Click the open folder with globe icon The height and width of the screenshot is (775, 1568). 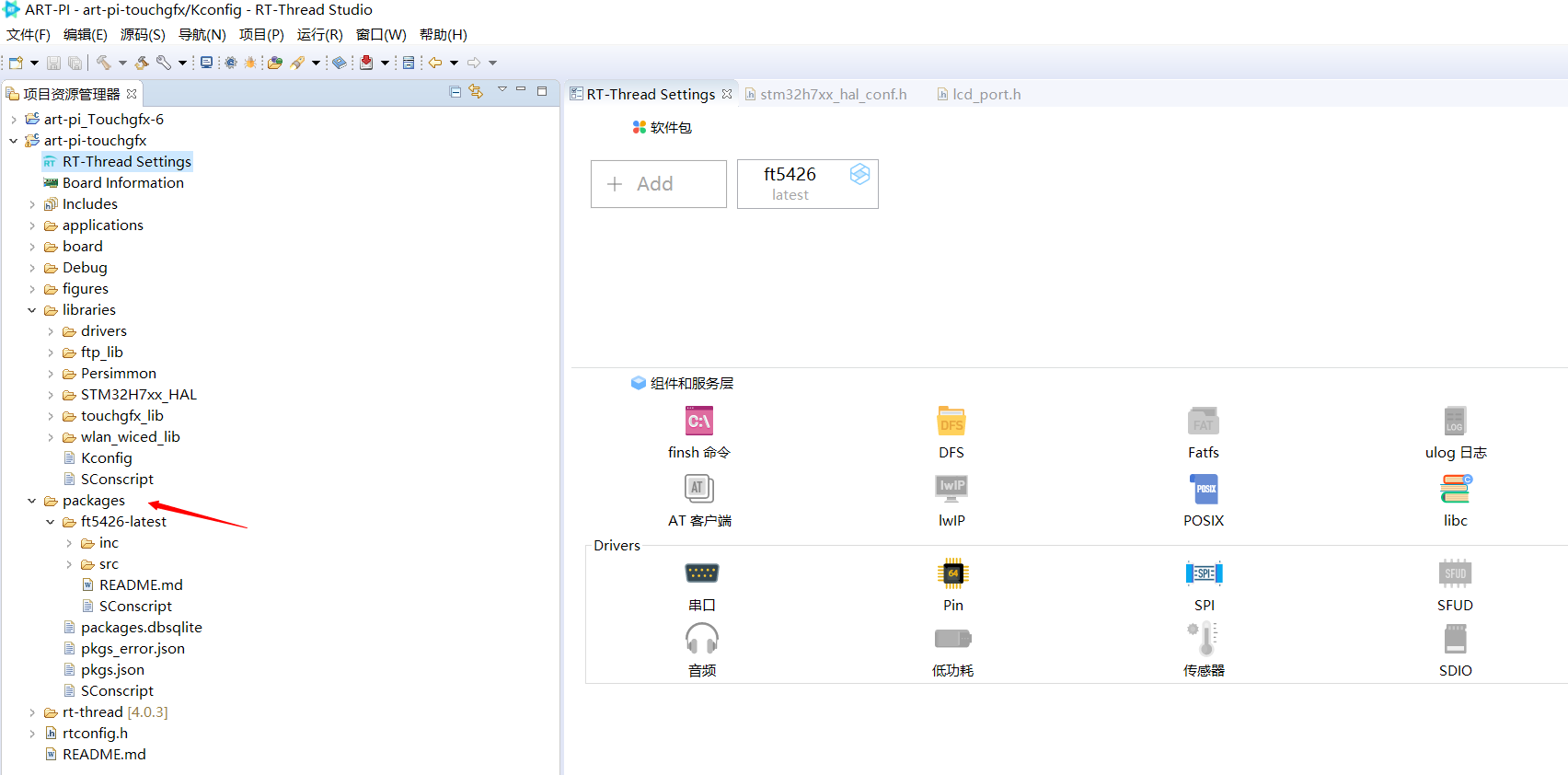point(274,63)
